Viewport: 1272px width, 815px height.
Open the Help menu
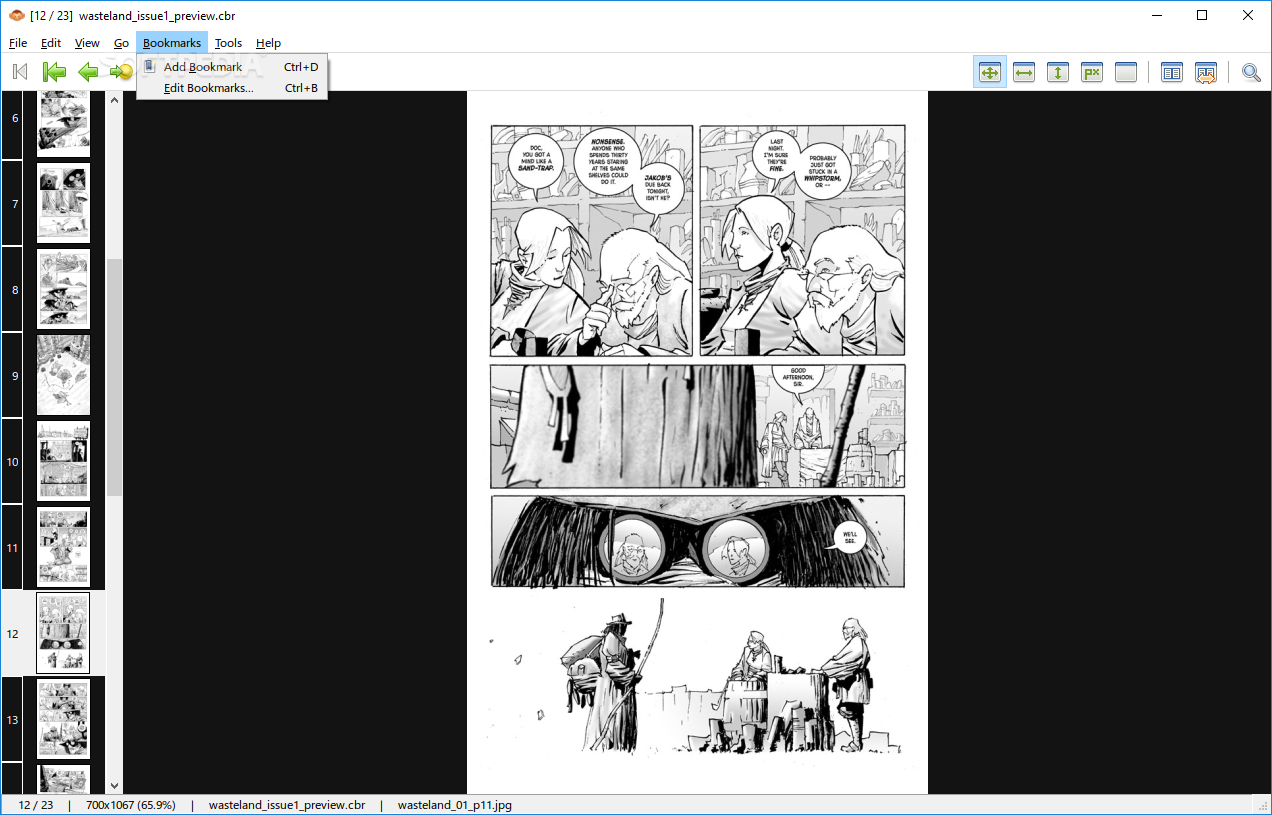coord(268,43)
